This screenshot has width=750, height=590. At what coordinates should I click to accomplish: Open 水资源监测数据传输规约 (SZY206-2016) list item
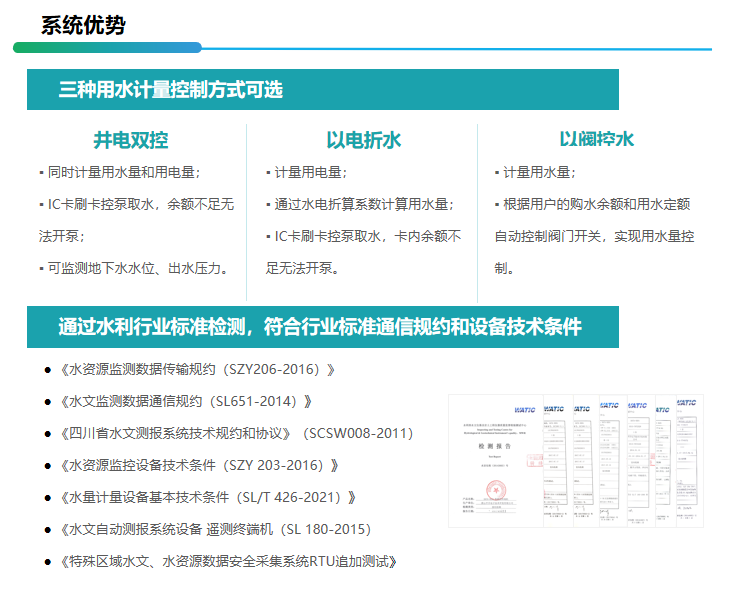pyautogui.click(x=197, y=369)
